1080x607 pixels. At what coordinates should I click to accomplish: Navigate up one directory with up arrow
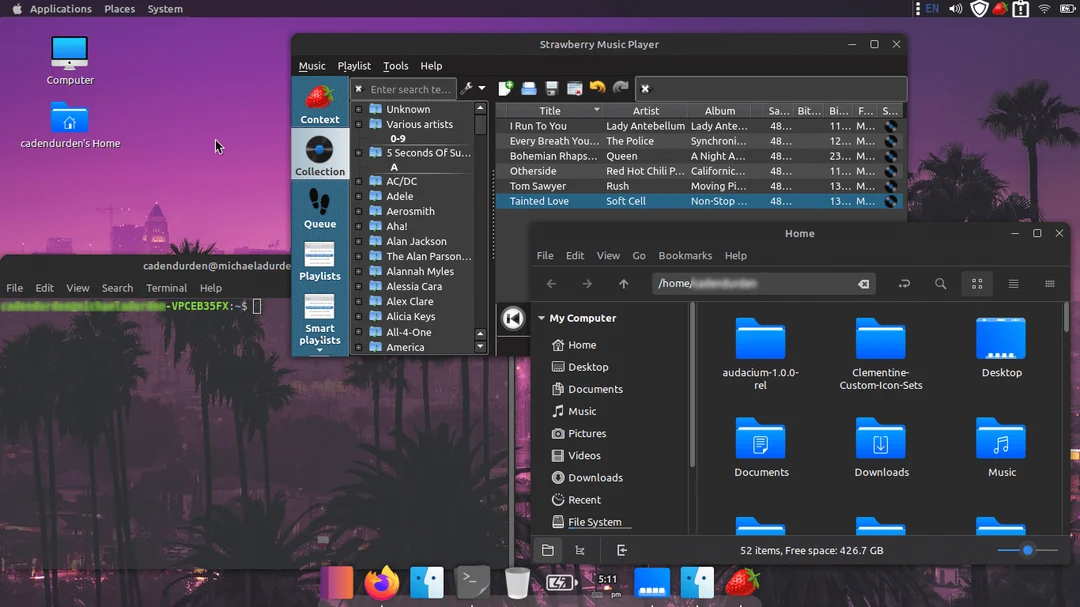coord(623,284)
